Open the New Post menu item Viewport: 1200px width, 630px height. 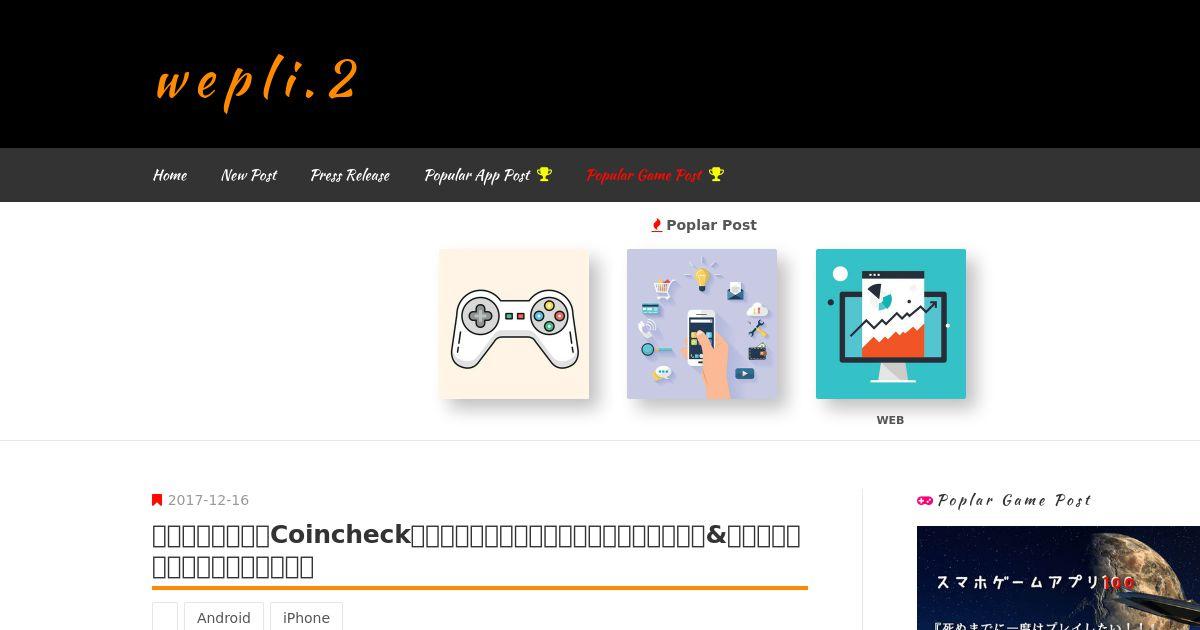249,175
